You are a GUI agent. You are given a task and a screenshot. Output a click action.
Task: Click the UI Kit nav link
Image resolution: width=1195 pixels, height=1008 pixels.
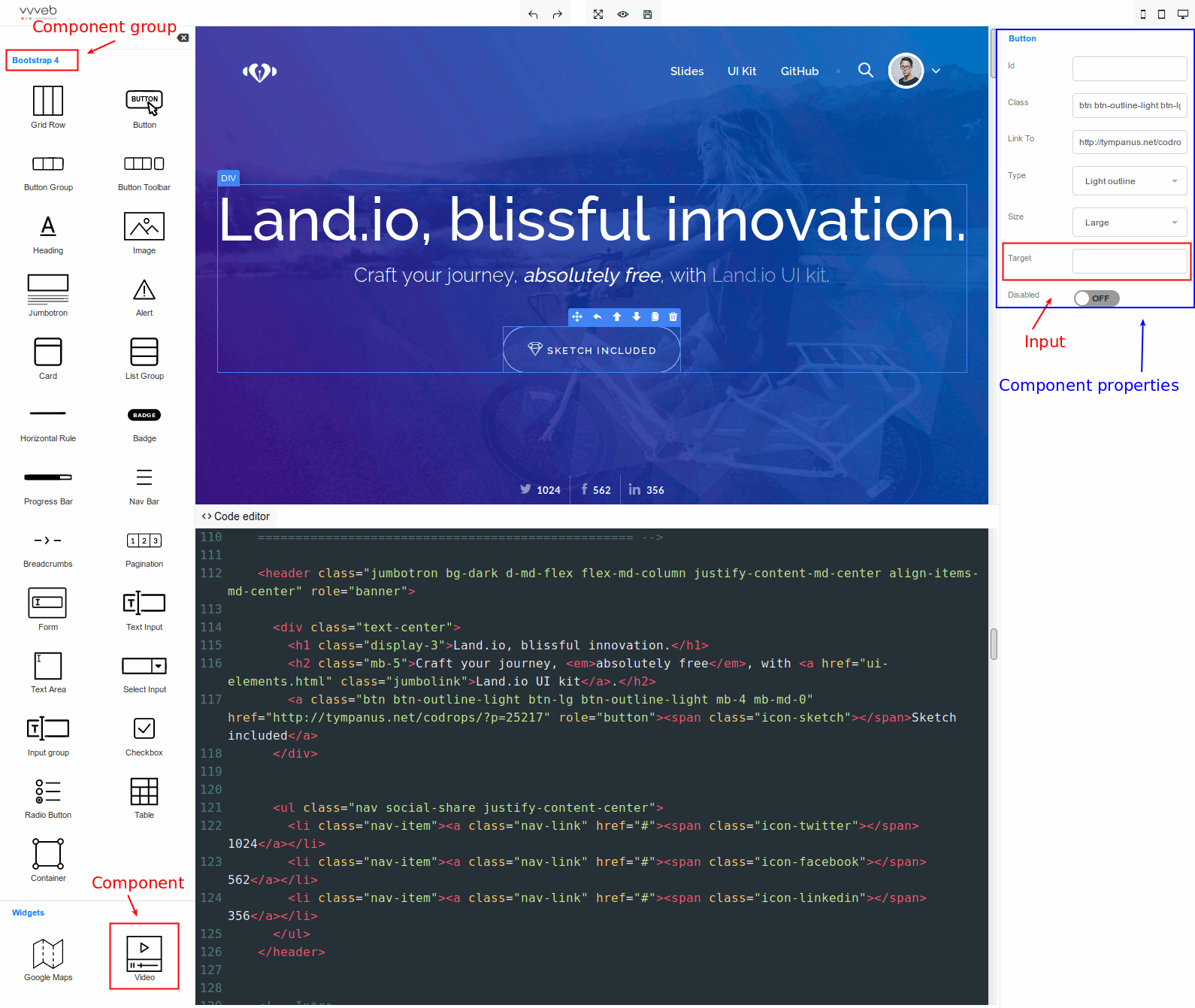point(742,71)
